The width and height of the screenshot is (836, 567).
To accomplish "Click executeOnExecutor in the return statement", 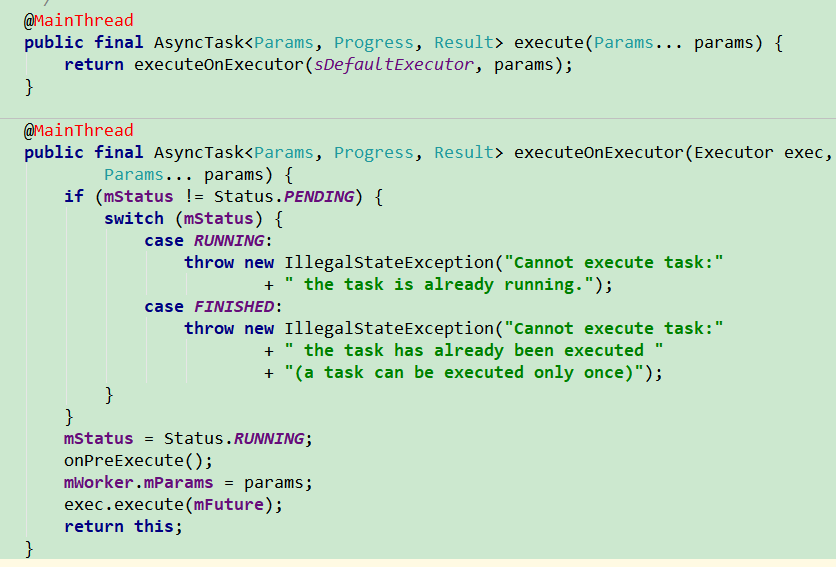I will (219, 65).
